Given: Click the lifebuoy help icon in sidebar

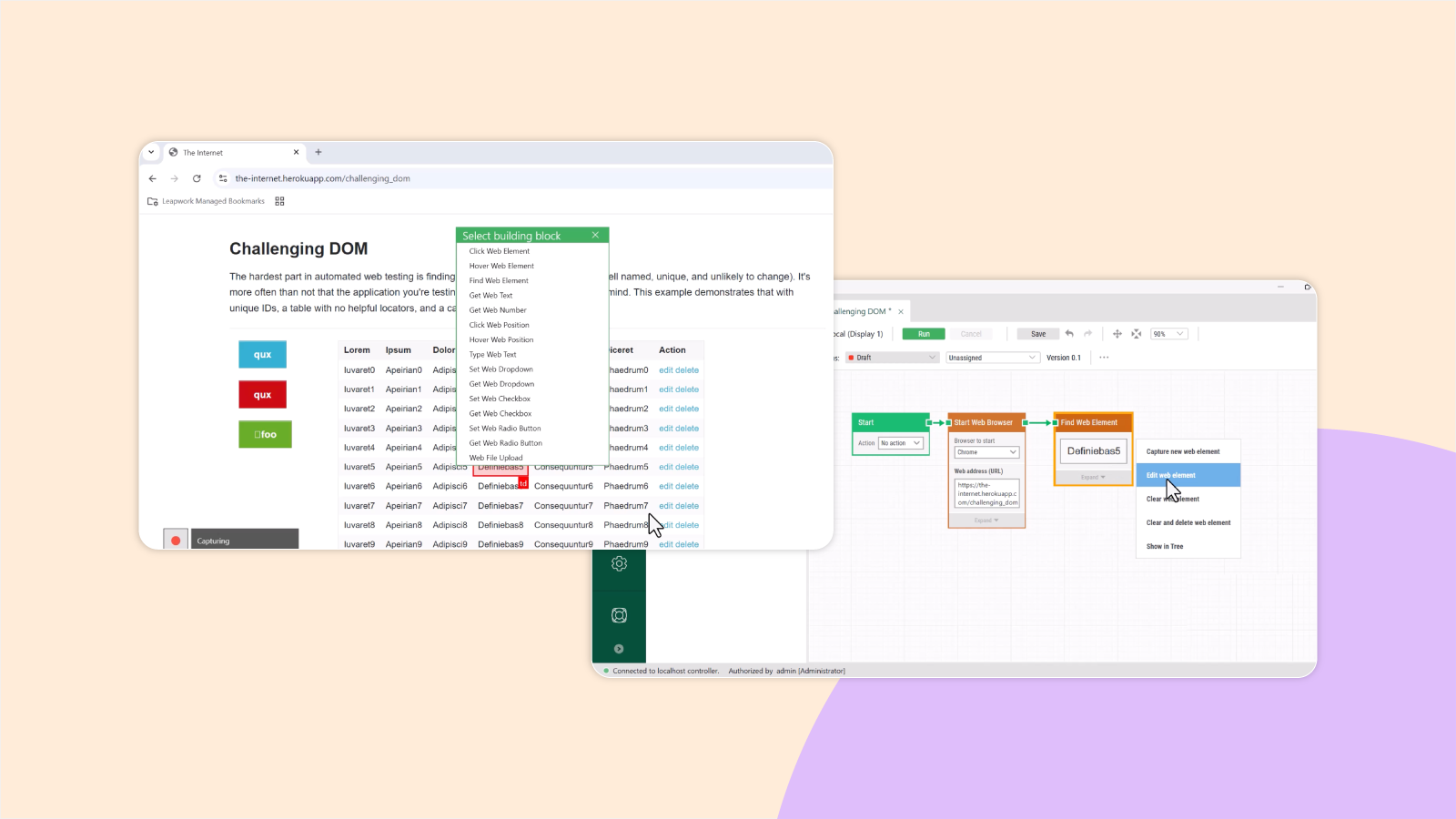Looking at the screenshot, I should tap(619, 616).
